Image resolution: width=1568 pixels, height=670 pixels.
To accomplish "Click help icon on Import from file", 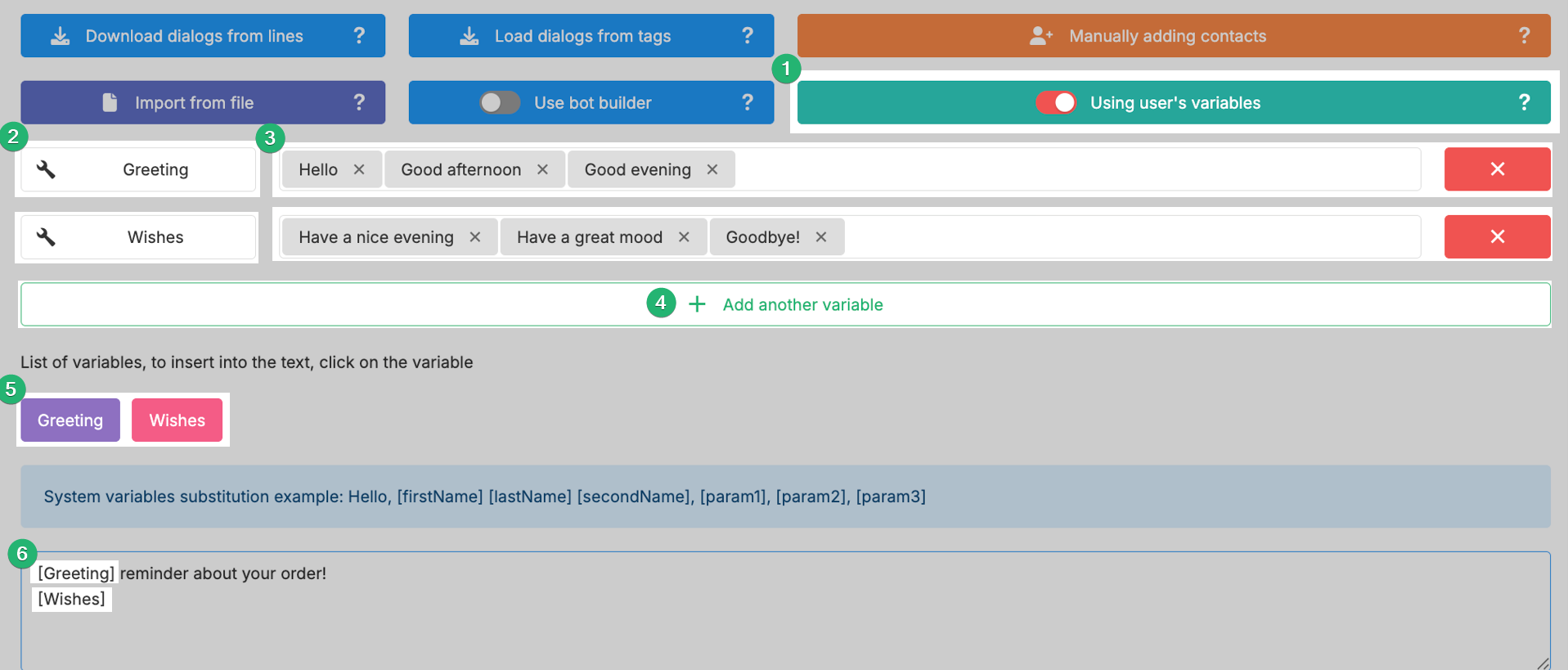I will point(358,102).
